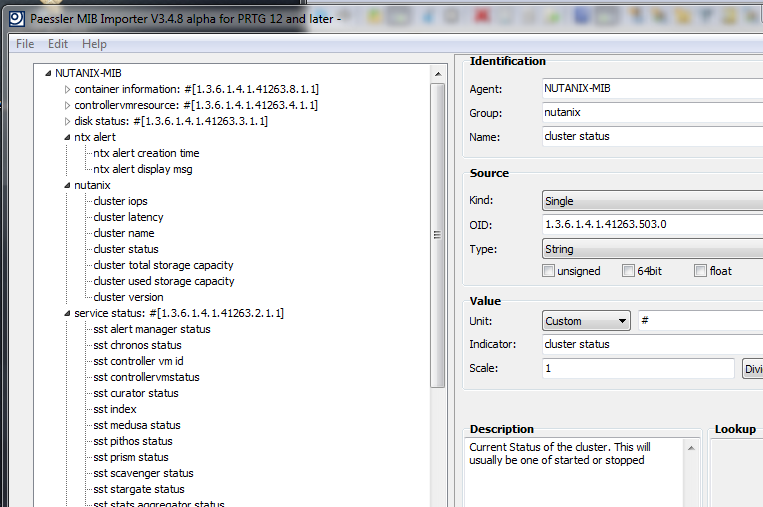This screenshot has width=763, height=507.
Task: Enable the unsigned checkbox
Action: [x=548, y=271]
